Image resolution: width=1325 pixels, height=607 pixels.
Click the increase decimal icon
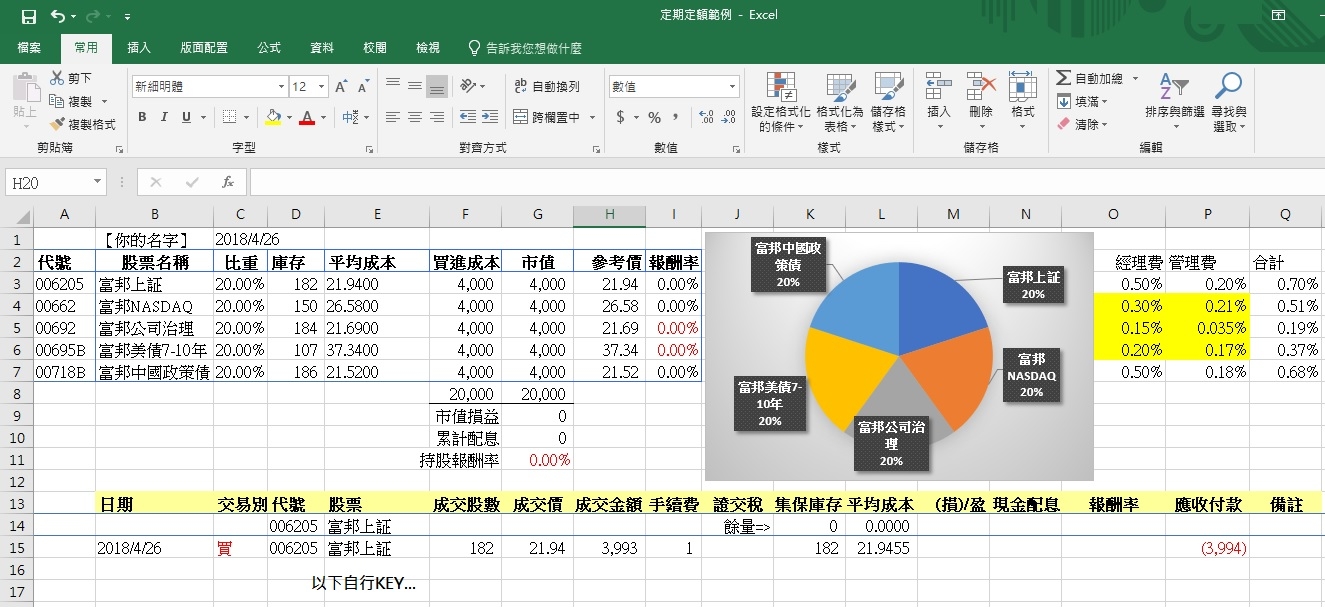[706, 117]
